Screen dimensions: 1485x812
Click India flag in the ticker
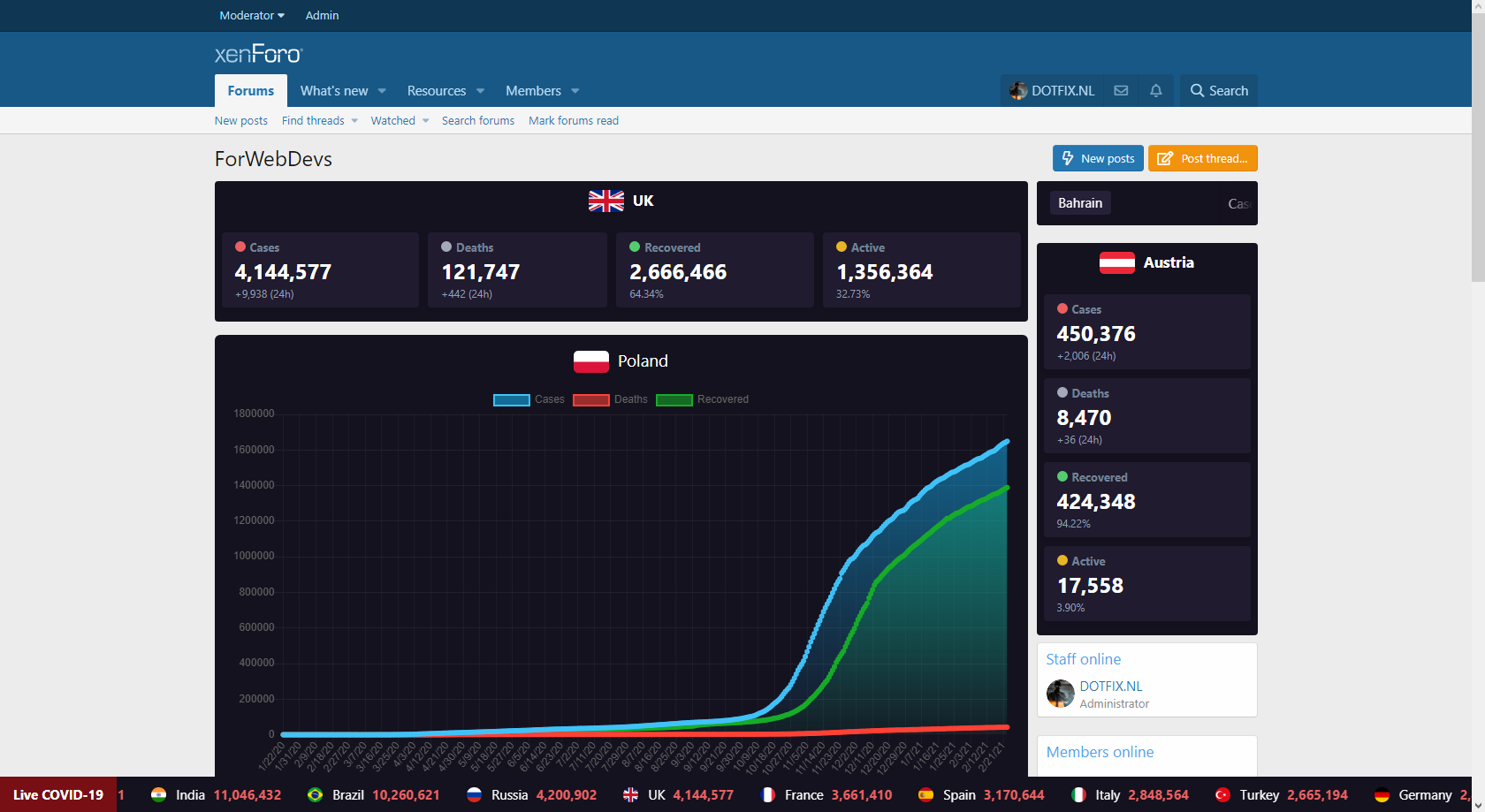159,794
